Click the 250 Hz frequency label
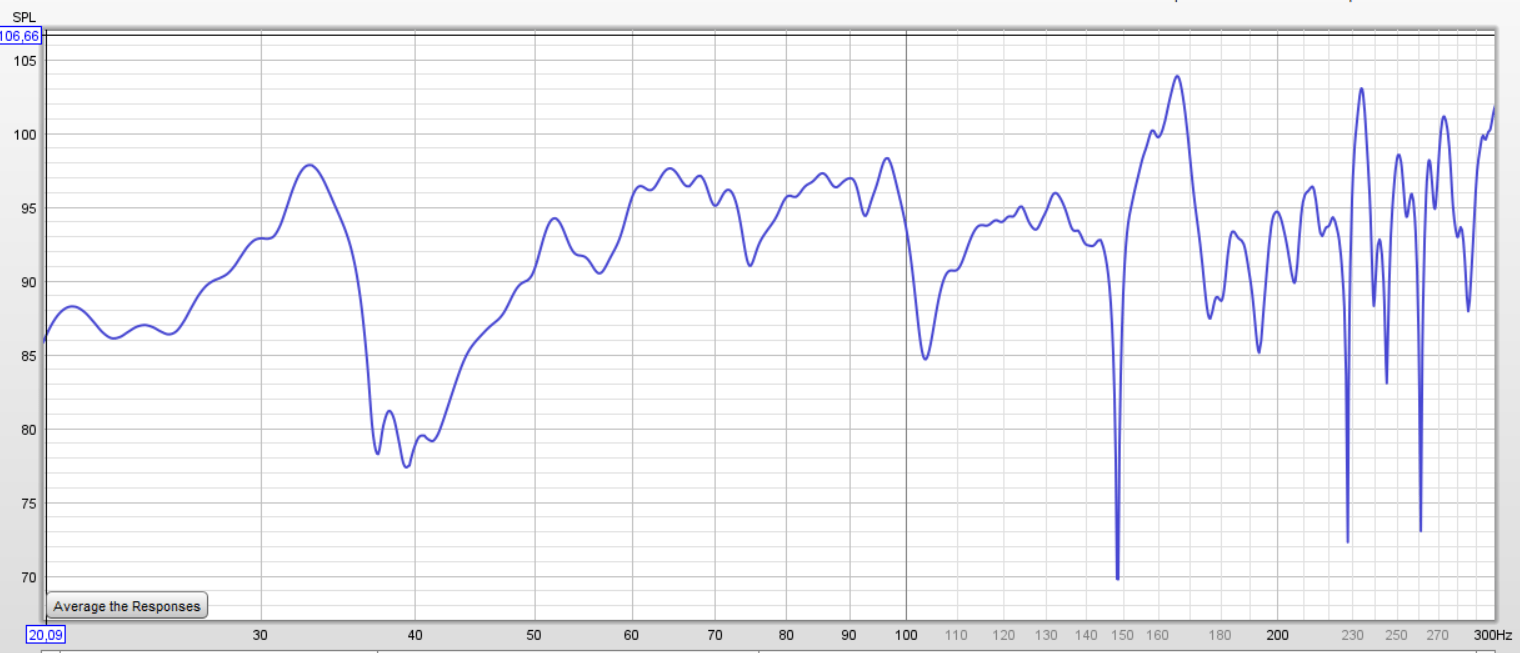The height and width of the screenshot is (653, 1520). tap(1396, 635)
